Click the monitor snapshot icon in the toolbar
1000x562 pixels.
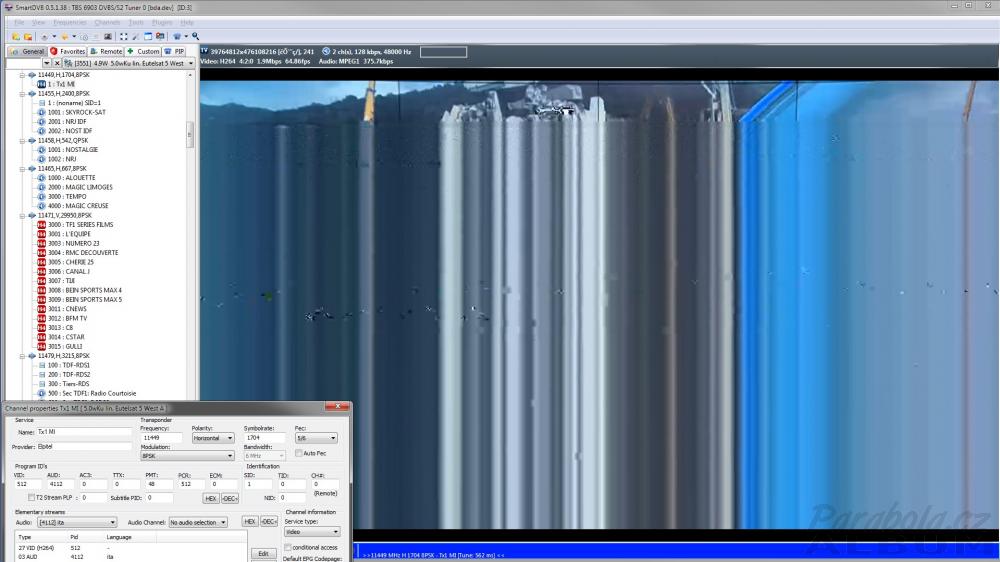pyautogui.click(x=160, y=37)
